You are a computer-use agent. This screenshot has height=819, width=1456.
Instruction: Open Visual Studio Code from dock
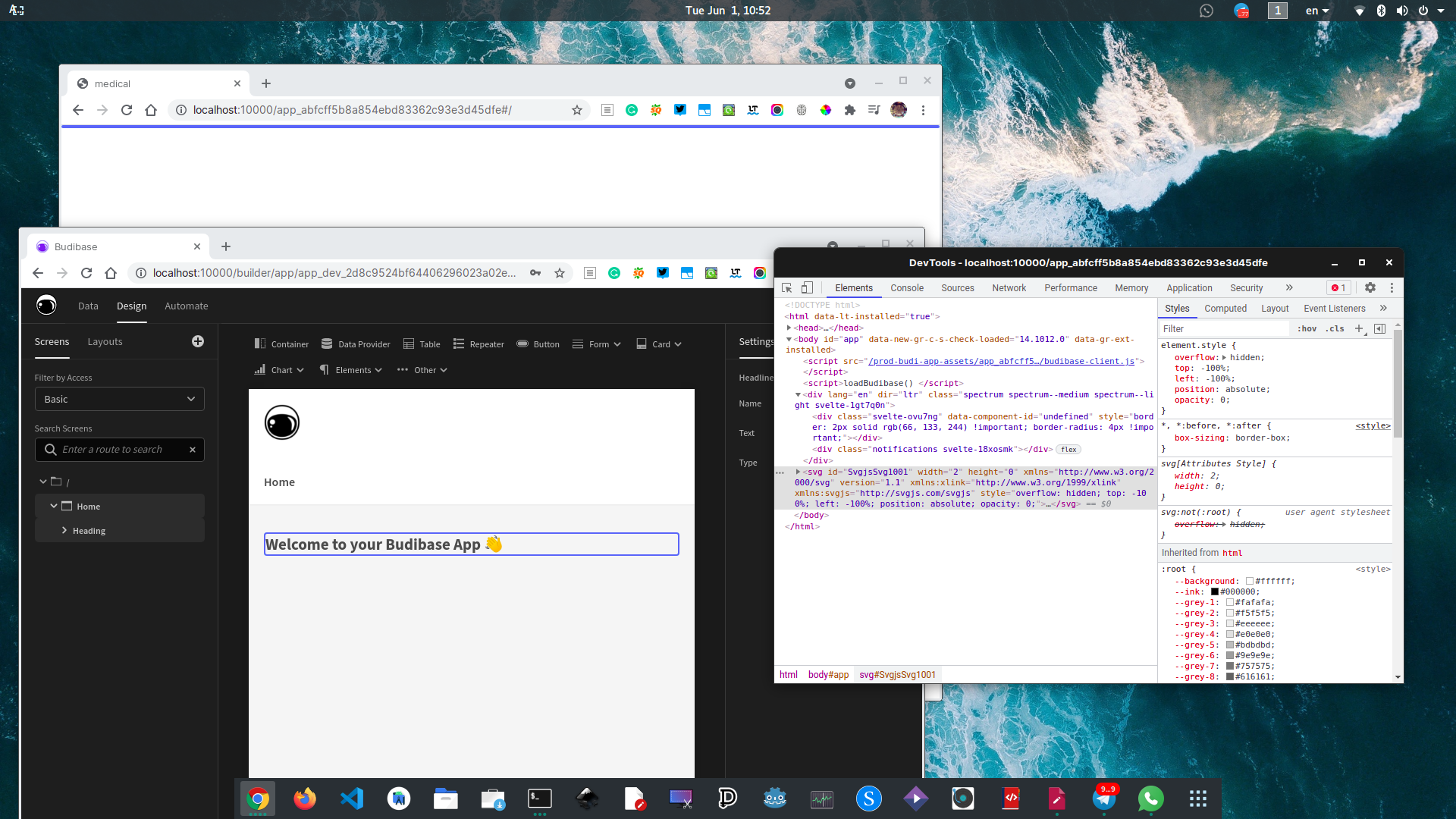pyautogui.click(x=352, y=798)
